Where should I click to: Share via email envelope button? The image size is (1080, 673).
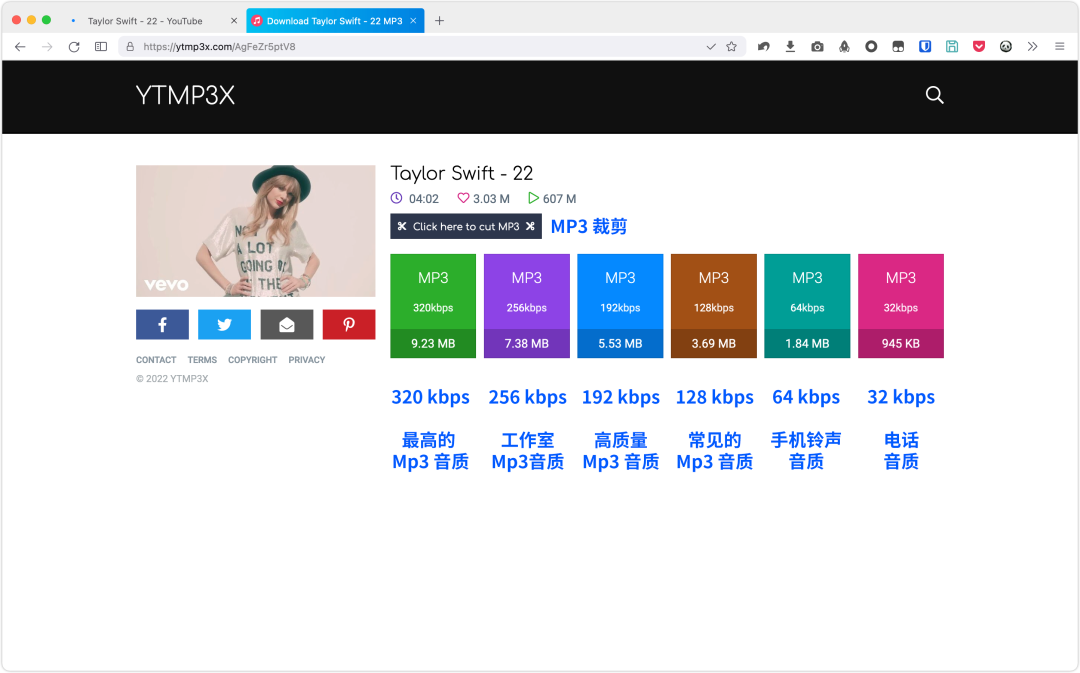pyautogui.click(x=287, y=324)
